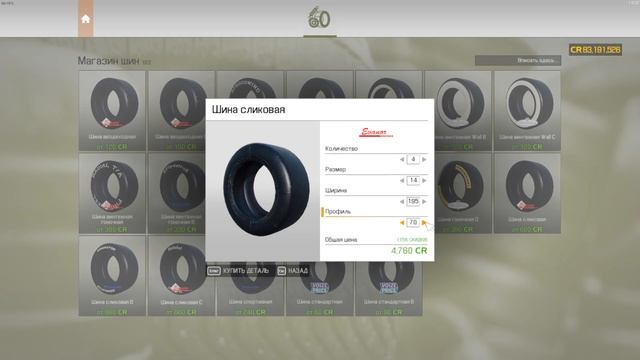Click the Профиль row label
Viewport: 640px width, 360px height.
coord(338,211)
